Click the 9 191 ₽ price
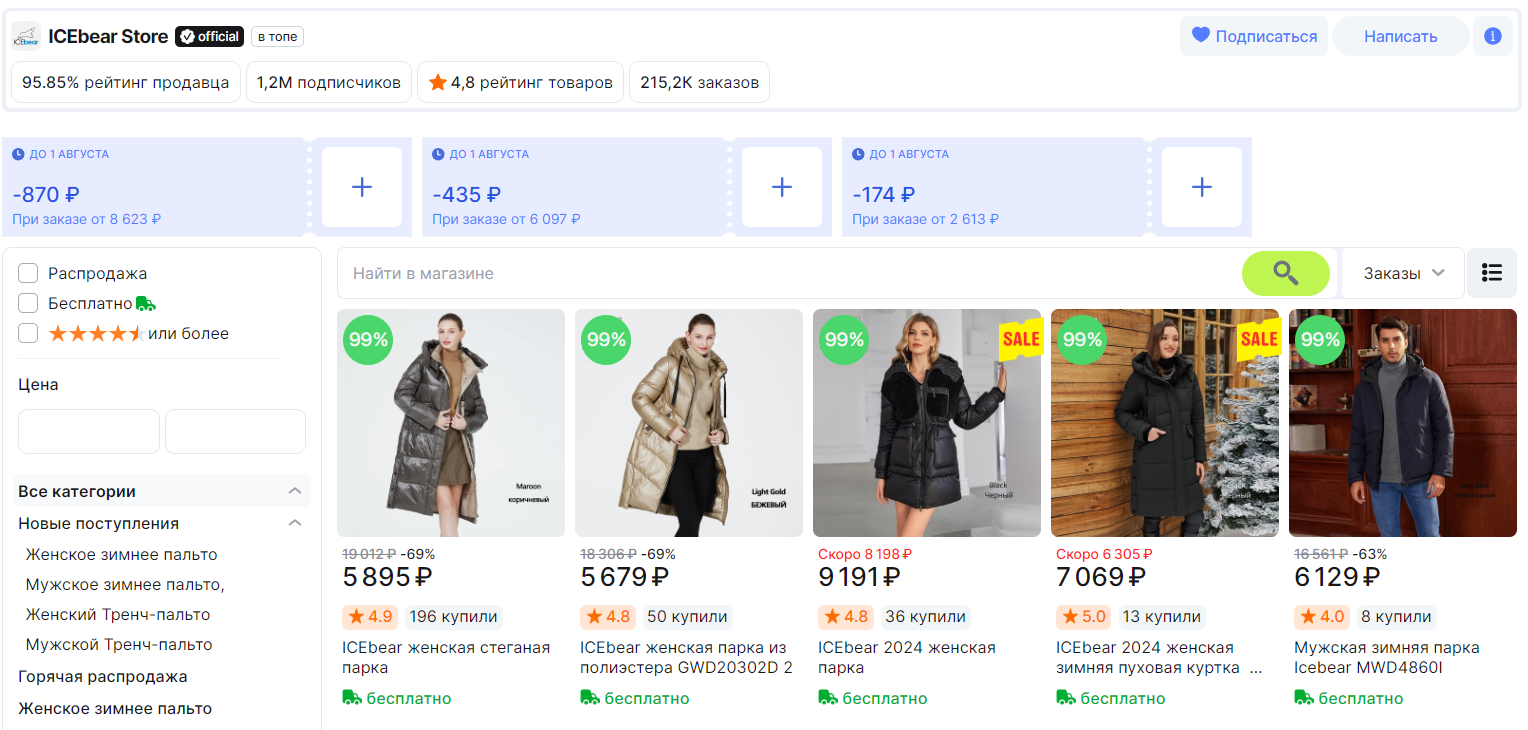 pyautogui.click(x=859, y=577)
